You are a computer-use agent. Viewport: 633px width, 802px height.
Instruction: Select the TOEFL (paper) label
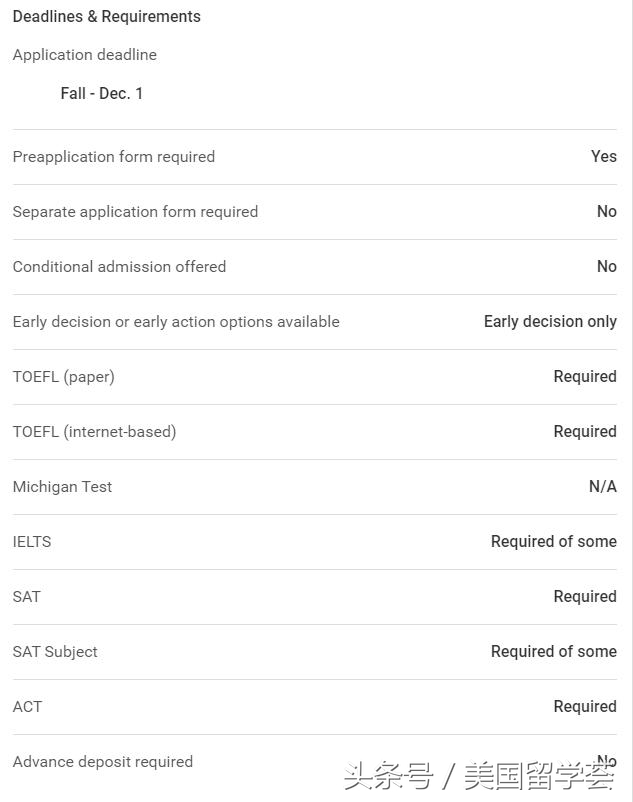[64, 377]
